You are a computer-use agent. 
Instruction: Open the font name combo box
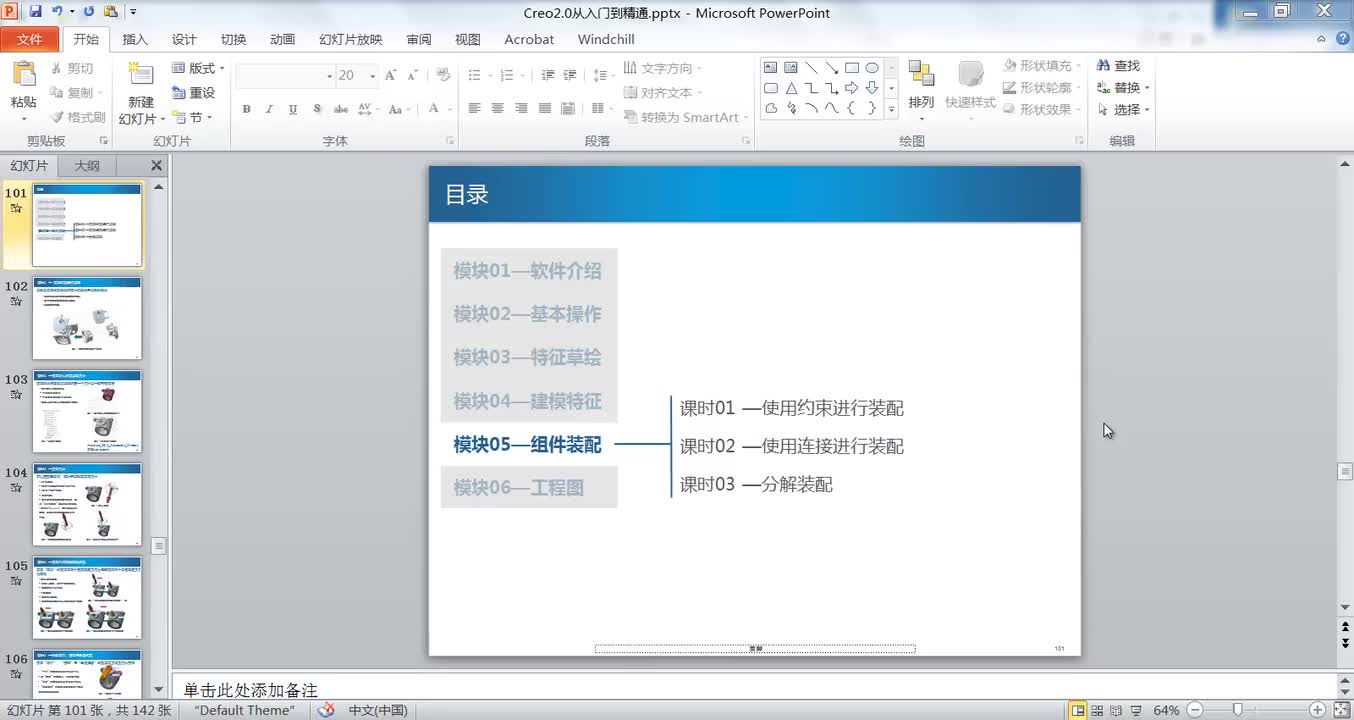tap(285, 76)
